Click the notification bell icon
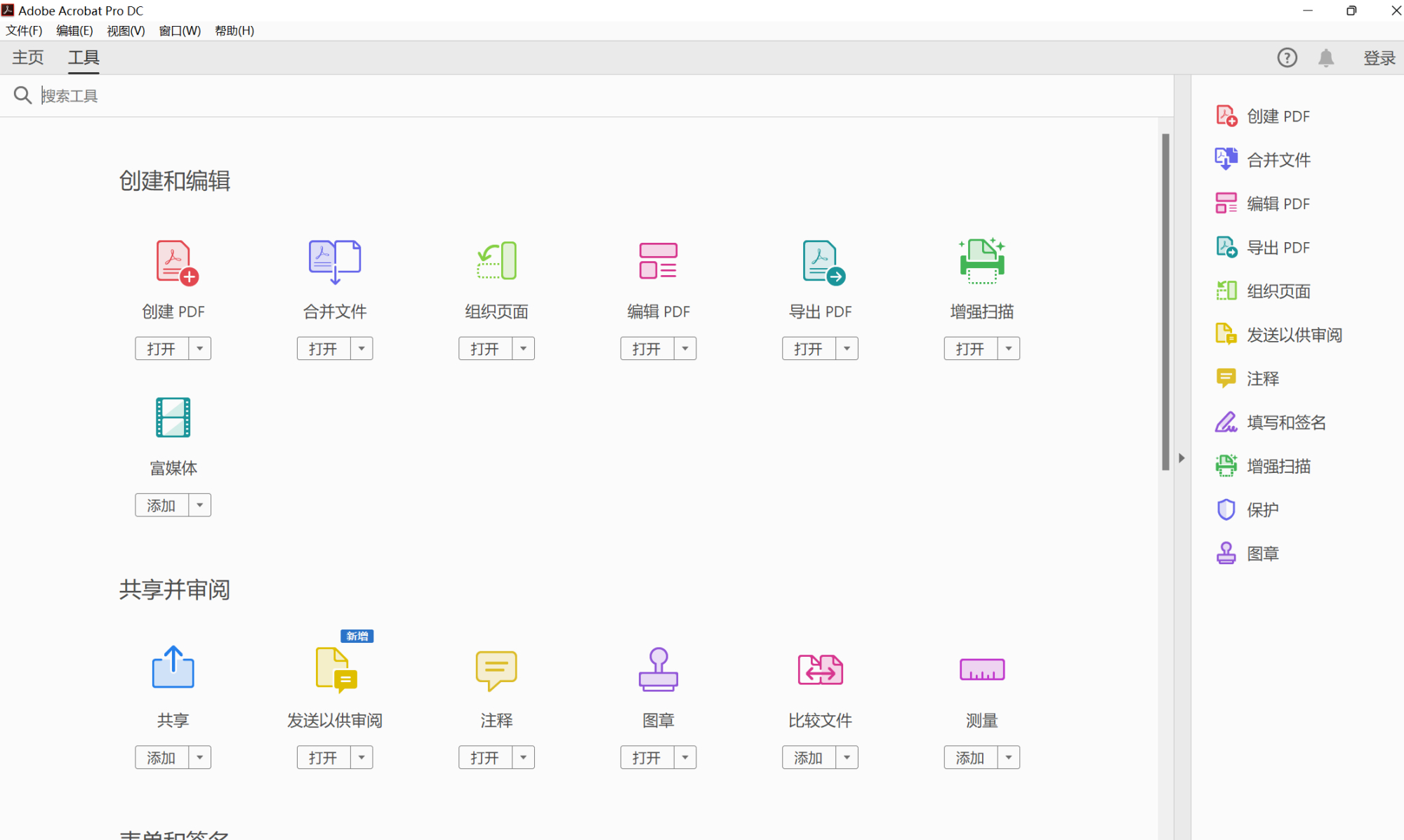The height and width of the screenshot is (840, 1404). pyautogui.click(x=1325, y=58)
